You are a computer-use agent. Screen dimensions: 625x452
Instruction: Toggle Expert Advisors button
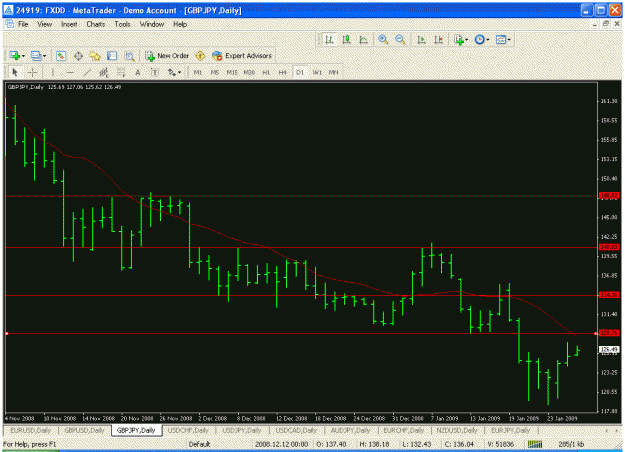point(242,56)
